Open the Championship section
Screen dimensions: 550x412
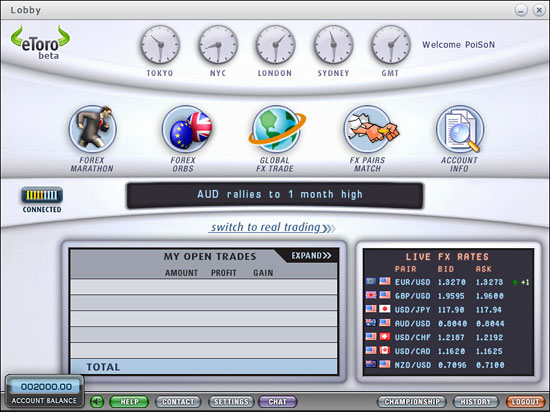click(x=411, y=401)
